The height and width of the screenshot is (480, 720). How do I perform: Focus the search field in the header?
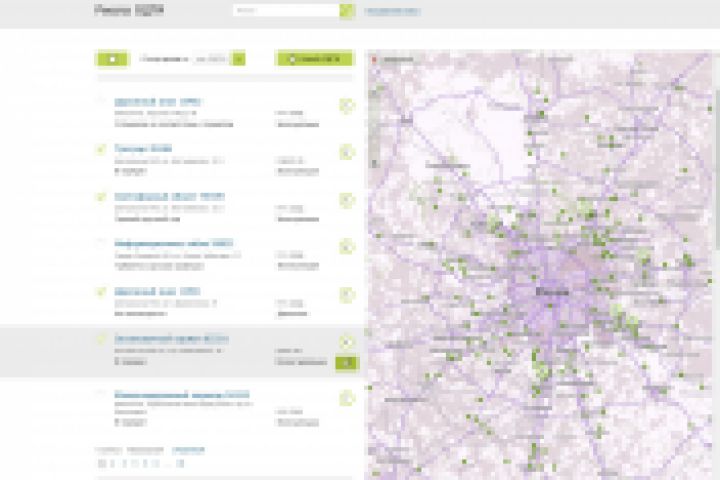click(x=287, y=10)
